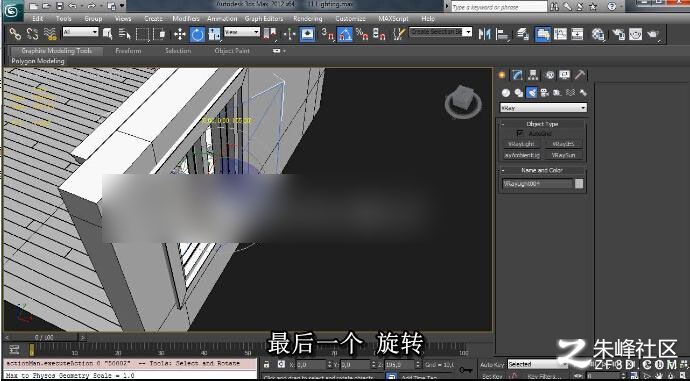Click the VRayLight button
Image resolution: width=690 pixels, height=381 pixels.
521,144
